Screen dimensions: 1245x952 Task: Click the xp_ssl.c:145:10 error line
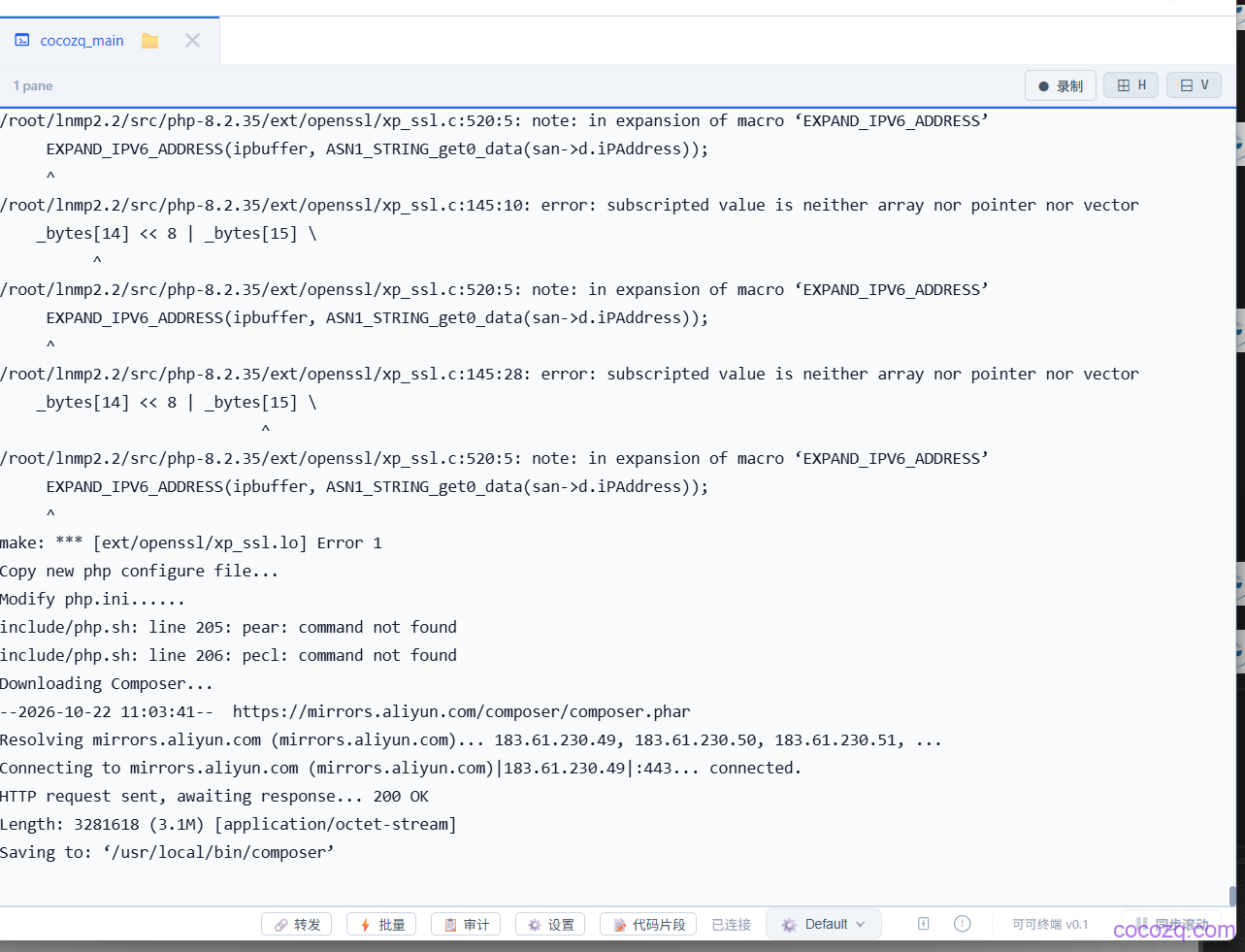[x=570, y=206]
